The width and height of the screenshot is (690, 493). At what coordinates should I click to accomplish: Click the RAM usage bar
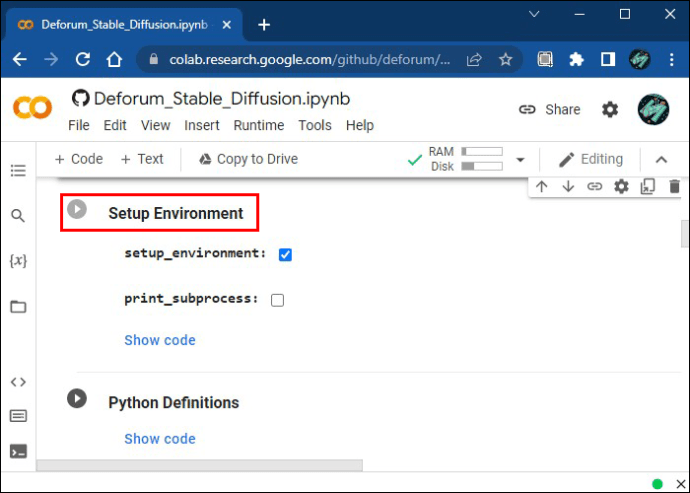point(482,151)
